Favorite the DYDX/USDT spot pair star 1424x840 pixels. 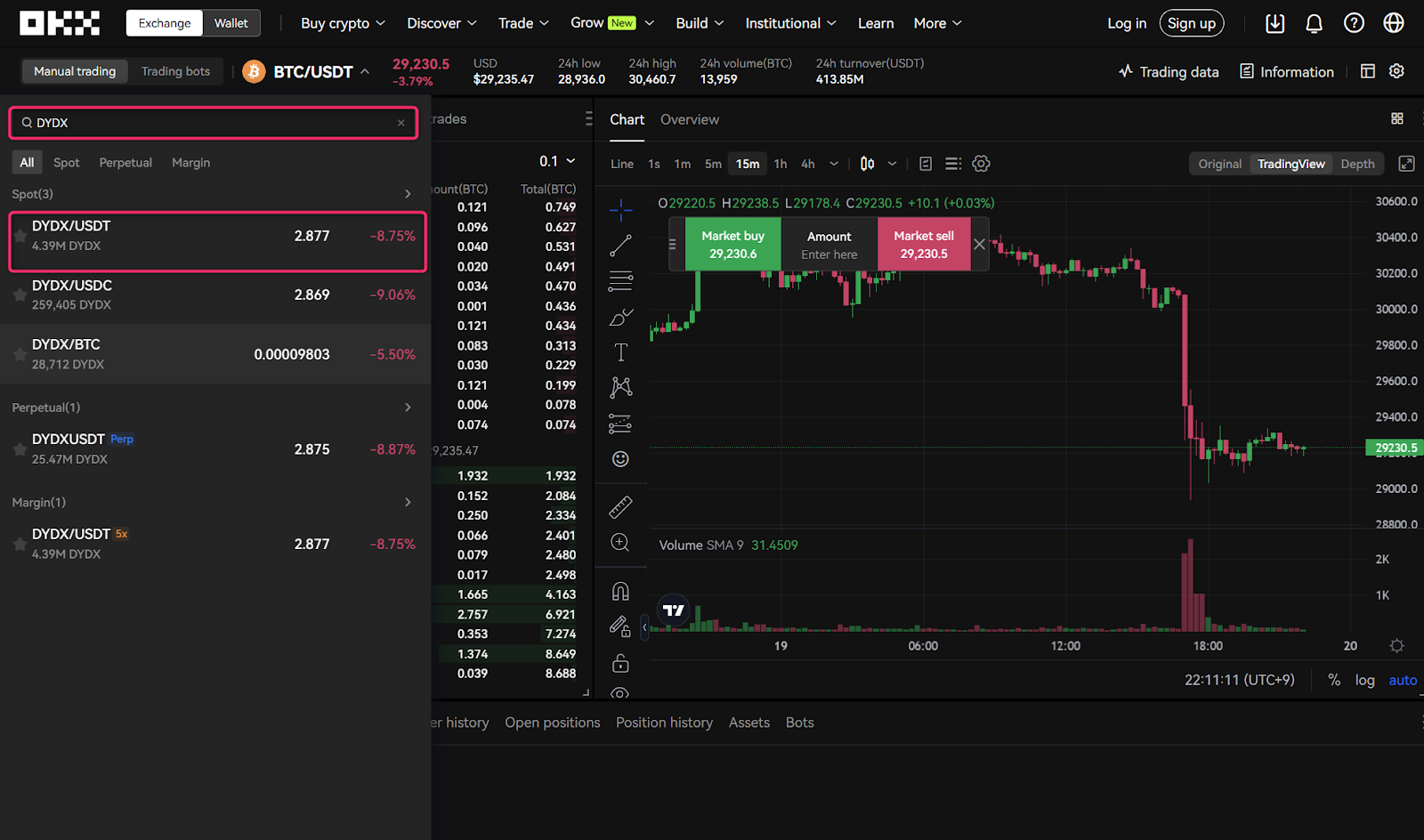click(20, 236)
